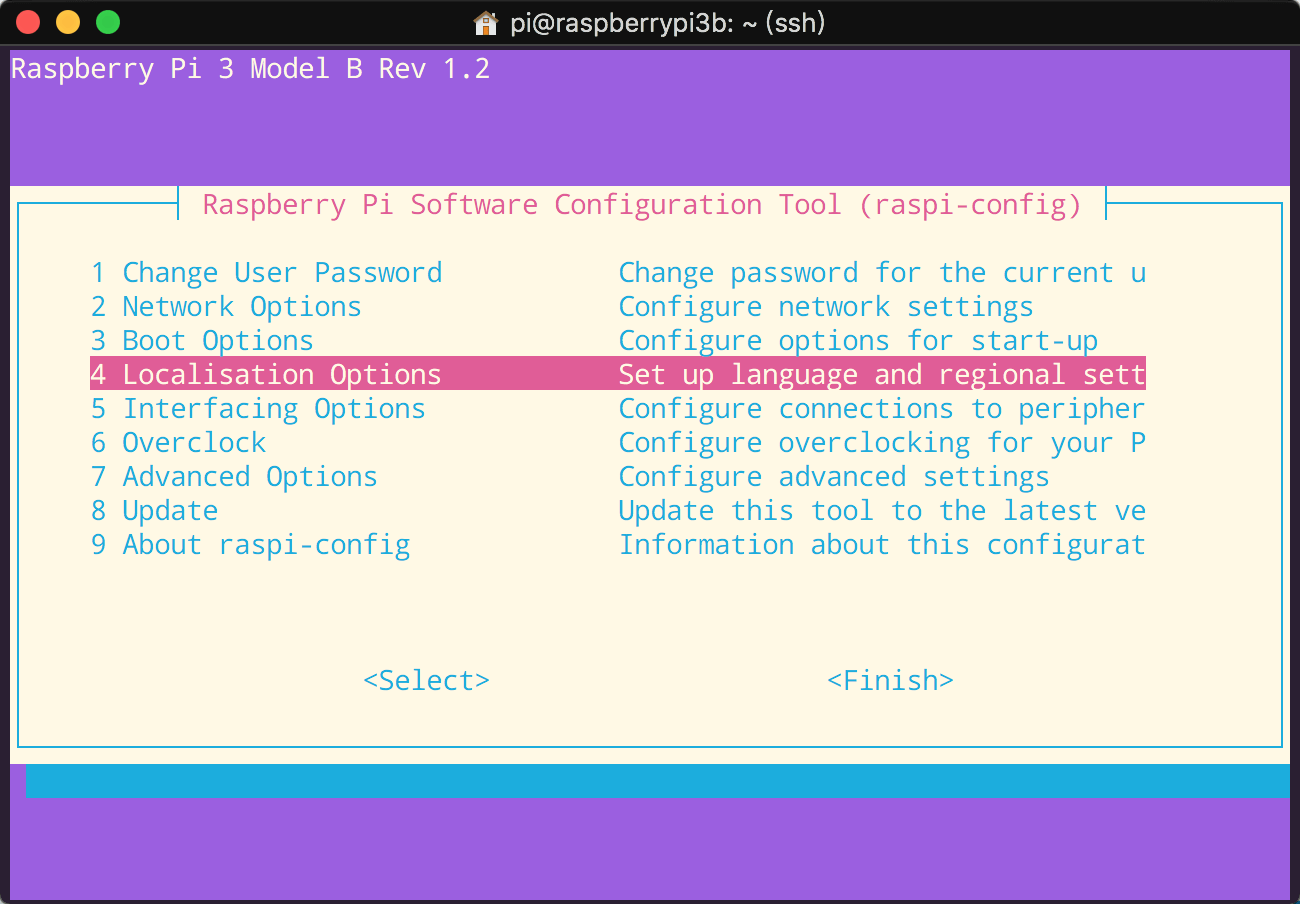Image resolution: width=1300 pixels, height=904 pixels.
Task: Click the green zoom window button
Action: tap(107, 21)
